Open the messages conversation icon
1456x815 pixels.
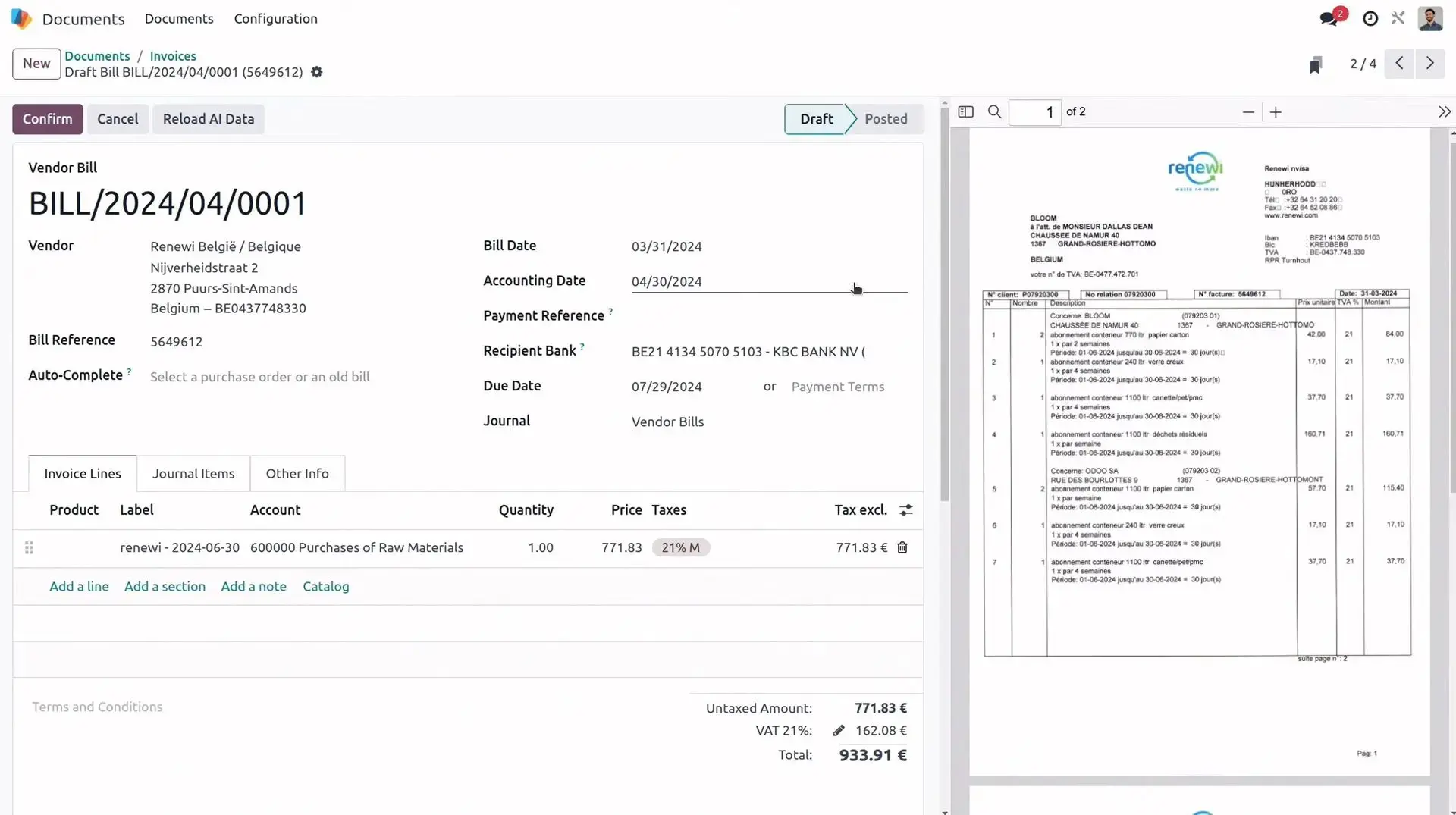[x=1329, y=19]
